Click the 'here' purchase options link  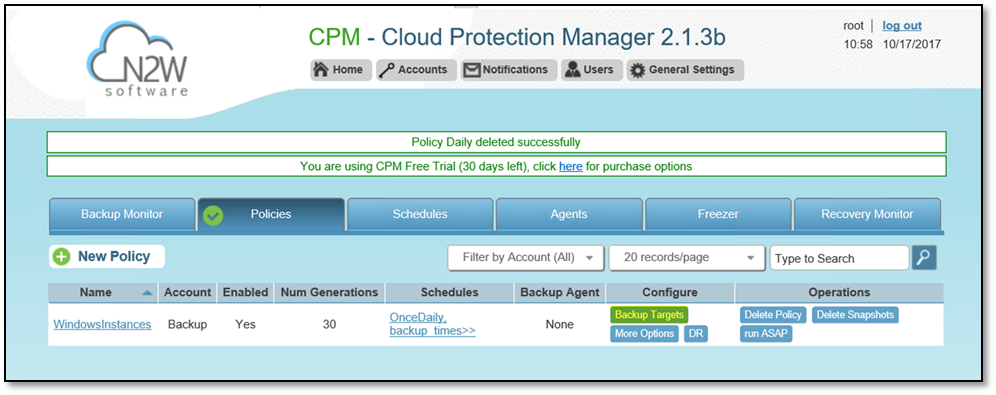pyautogui.click(x=570, y=167)
